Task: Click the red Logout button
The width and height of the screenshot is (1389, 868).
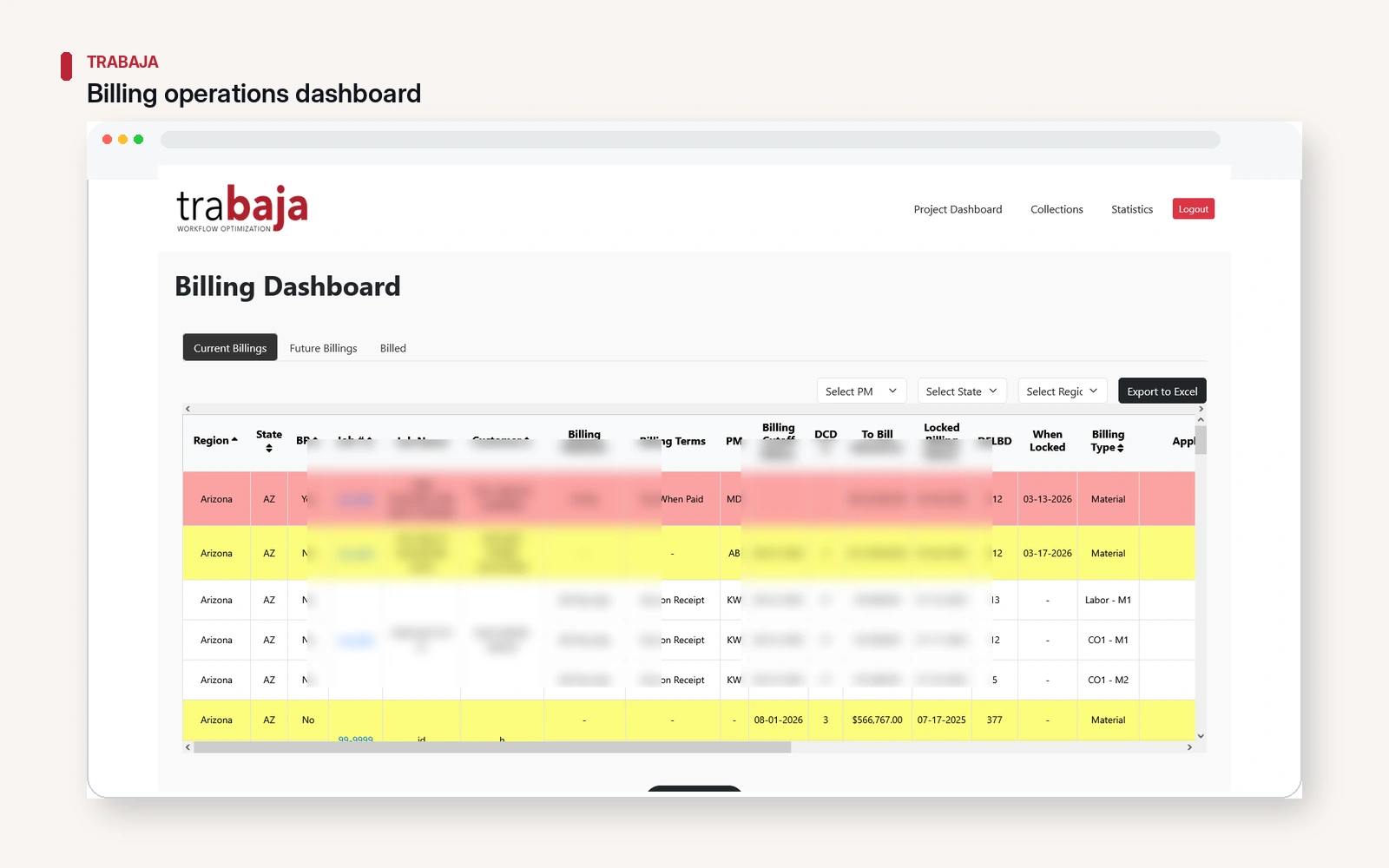Action: tap(1193, 209)
